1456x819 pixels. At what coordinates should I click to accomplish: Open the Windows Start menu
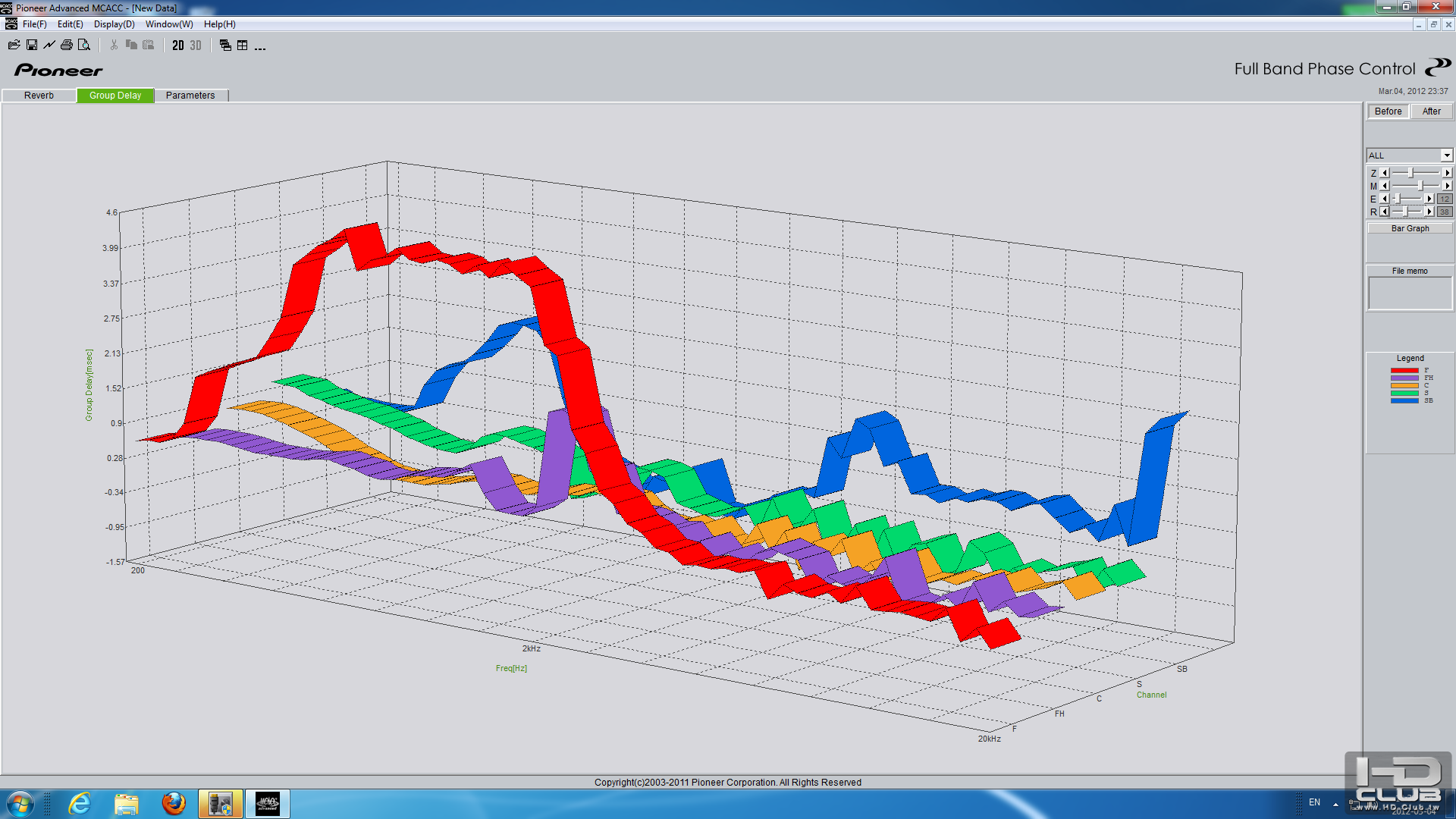pyautogui.click(x=20, y=804)
